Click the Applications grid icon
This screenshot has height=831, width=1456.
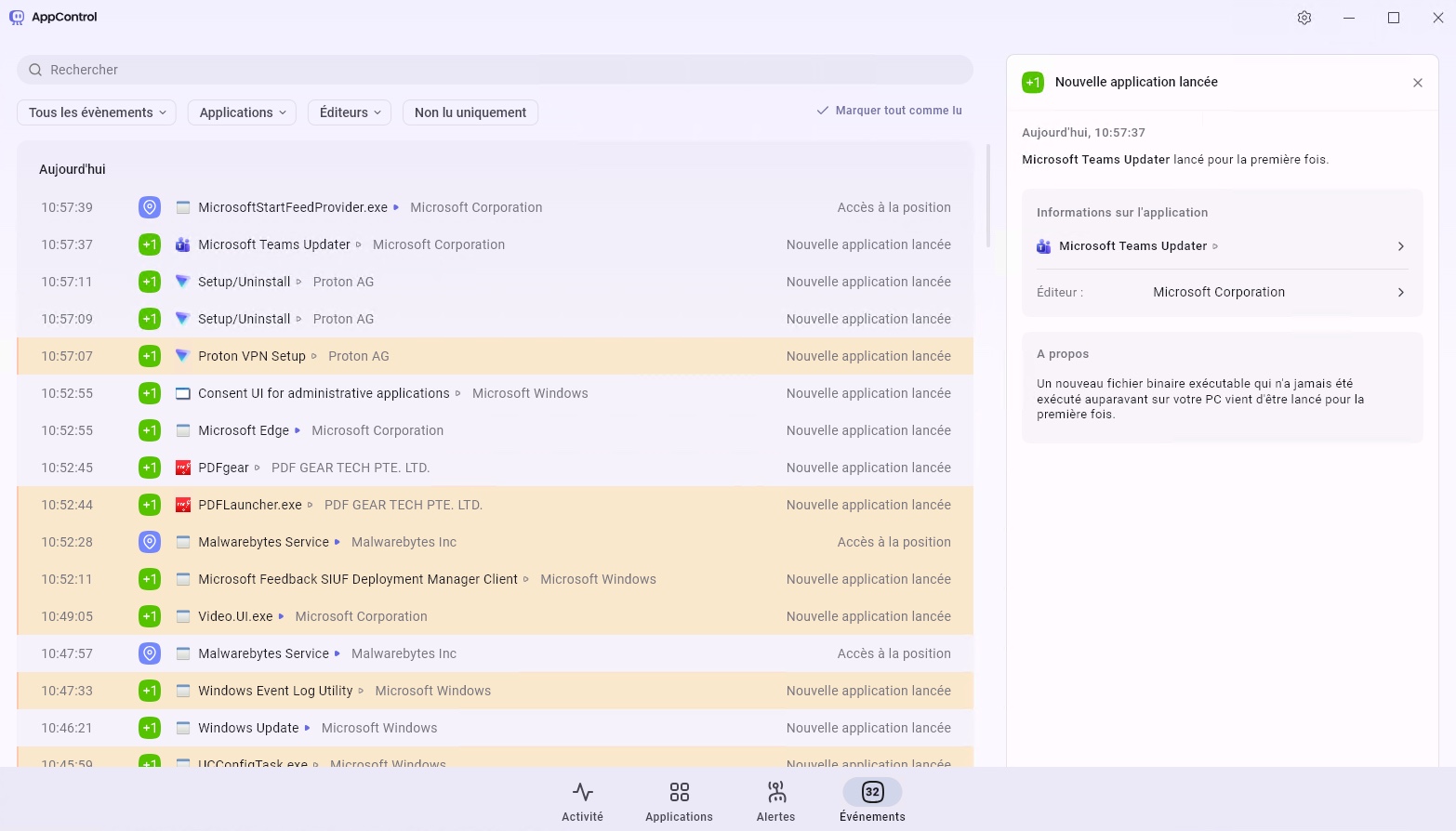(x=680, y=792)
